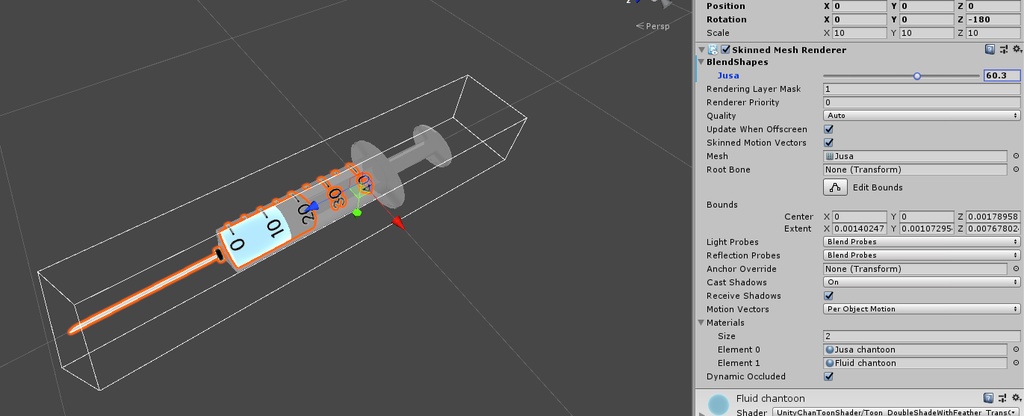
Task: Open Skinned Mesh Renderer help reference icon
Action: point(989,50)
